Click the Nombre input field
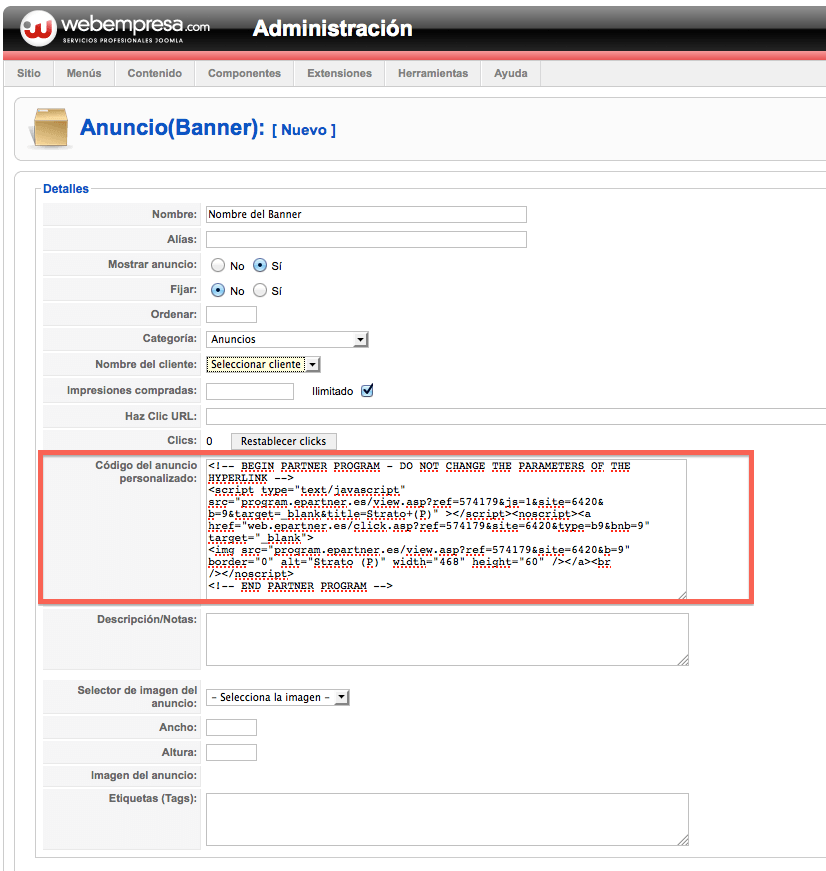This screenshot has height=871, width=826. (x=366, y=214)
